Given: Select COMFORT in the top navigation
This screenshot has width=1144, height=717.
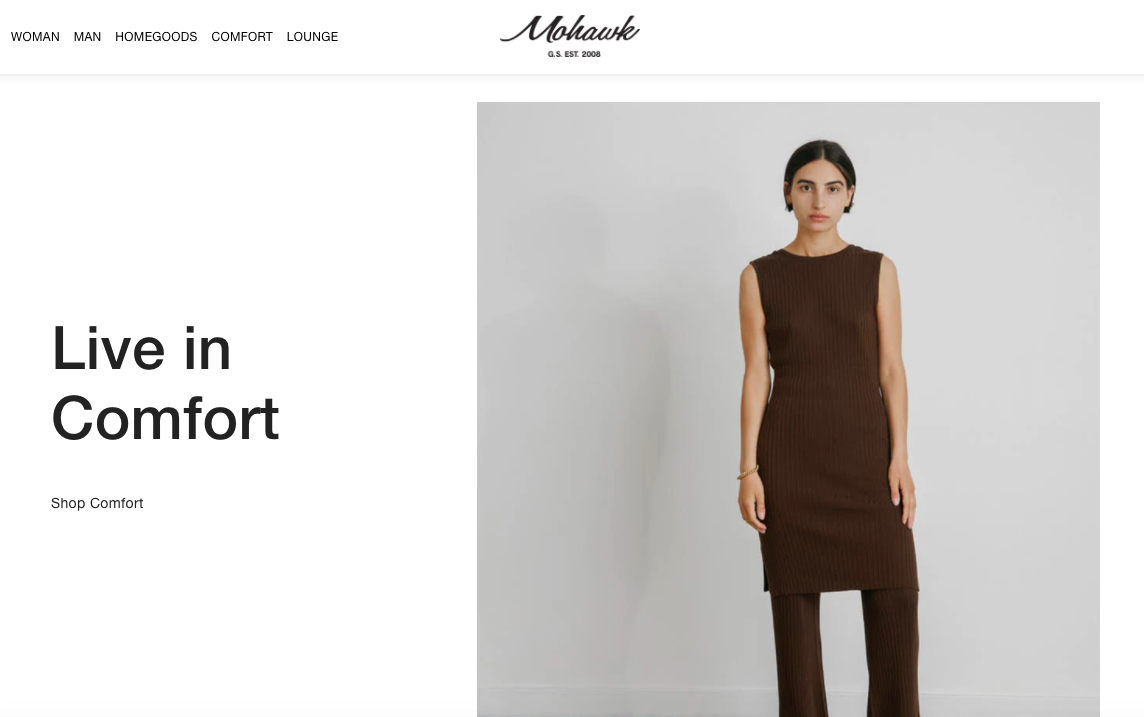Looking at the screenshot, I should click(241, 36).
